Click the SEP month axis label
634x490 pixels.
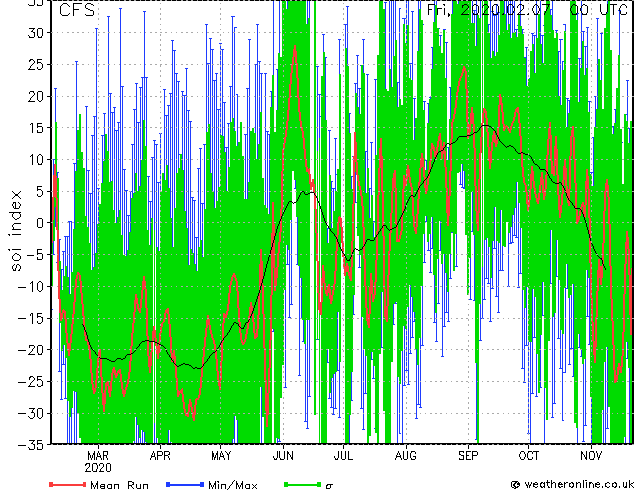[x=468, y=456]
